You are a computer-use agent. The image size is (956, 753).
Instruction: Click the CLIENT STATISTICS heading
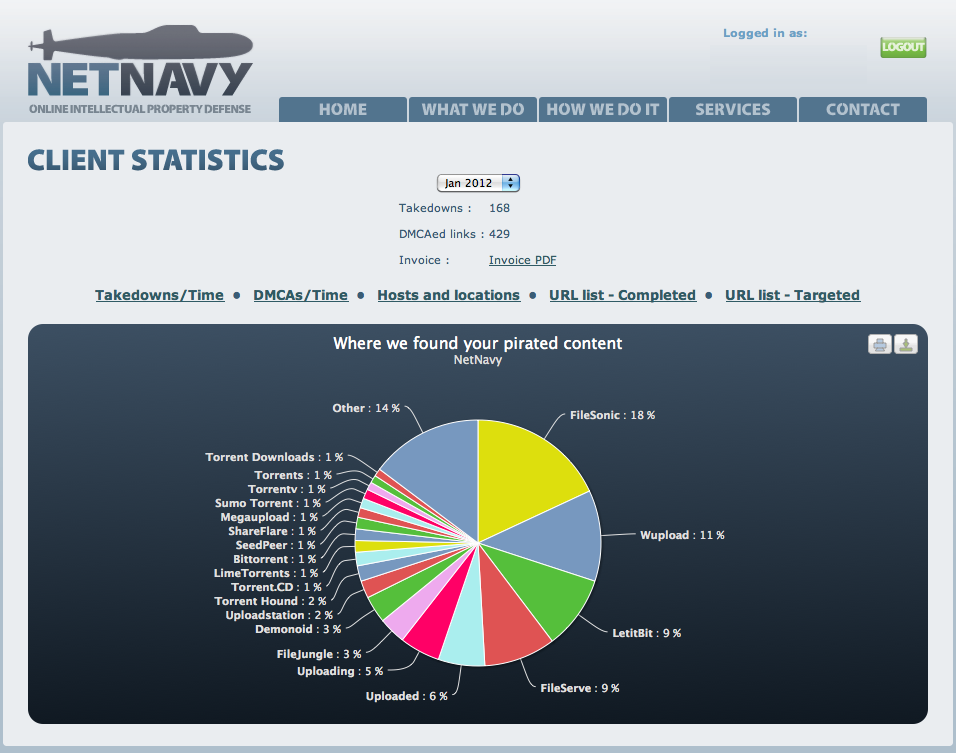(155, 160)
